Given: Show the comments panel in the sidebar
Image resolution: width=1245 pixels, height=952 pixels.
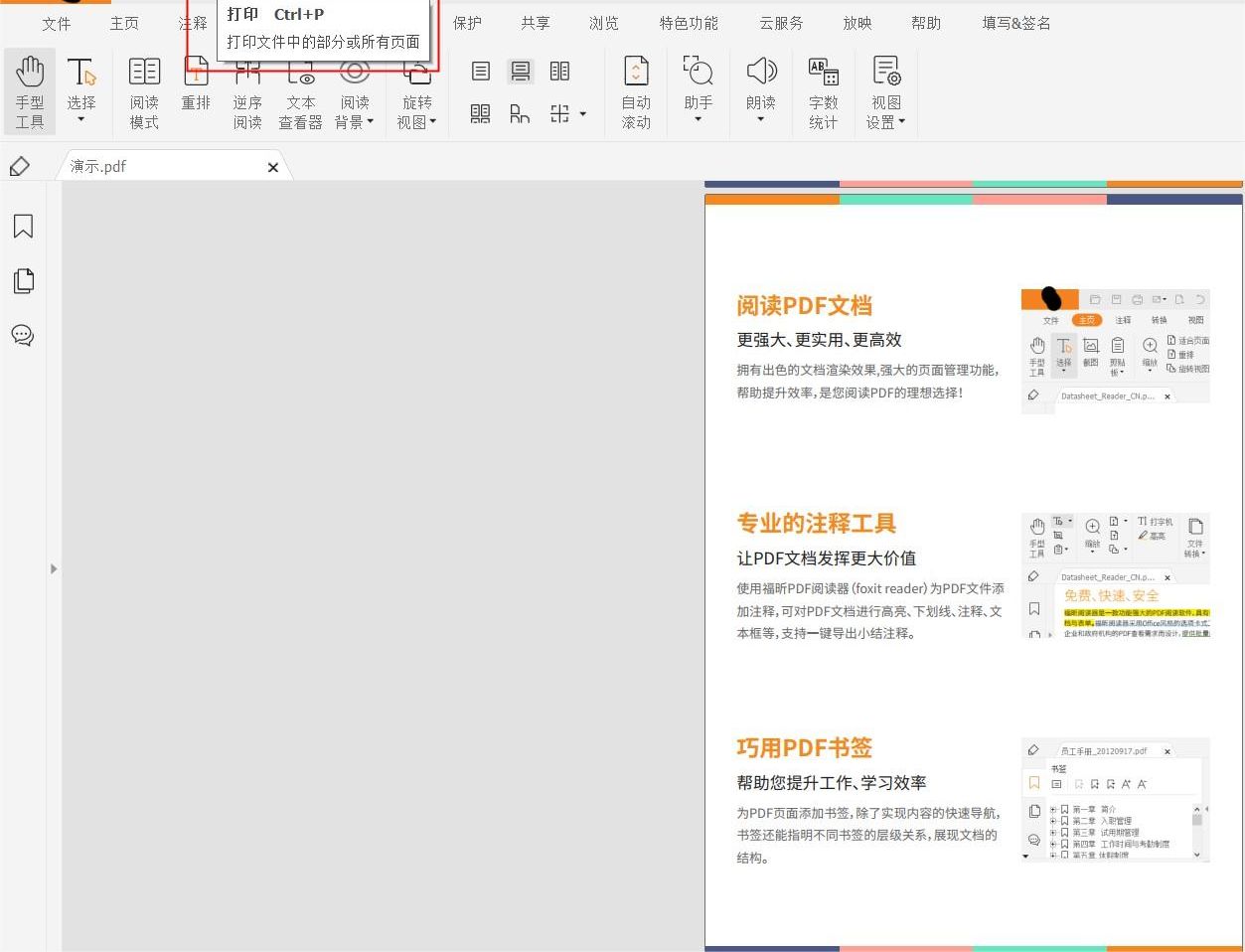Looking at the screenshot, I should [x=22, y=335].
